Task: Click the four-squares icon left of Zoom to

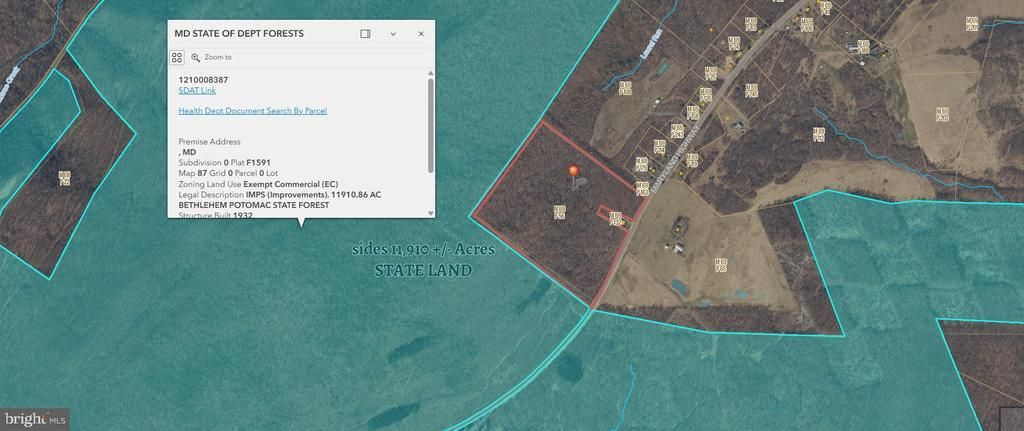Action: click(177, 58)
